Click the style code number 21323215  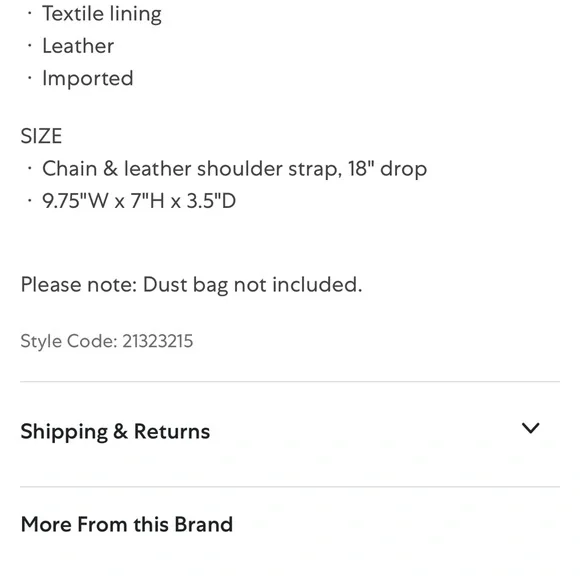click(x=158, y=341)
